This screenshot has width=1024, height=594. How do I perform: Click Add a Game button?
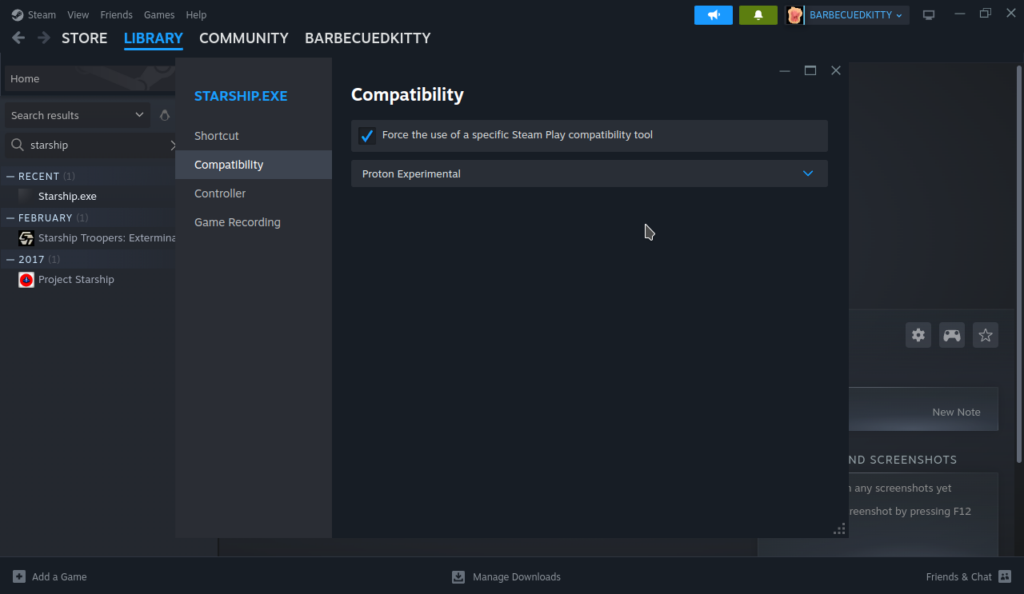(49, 577)
